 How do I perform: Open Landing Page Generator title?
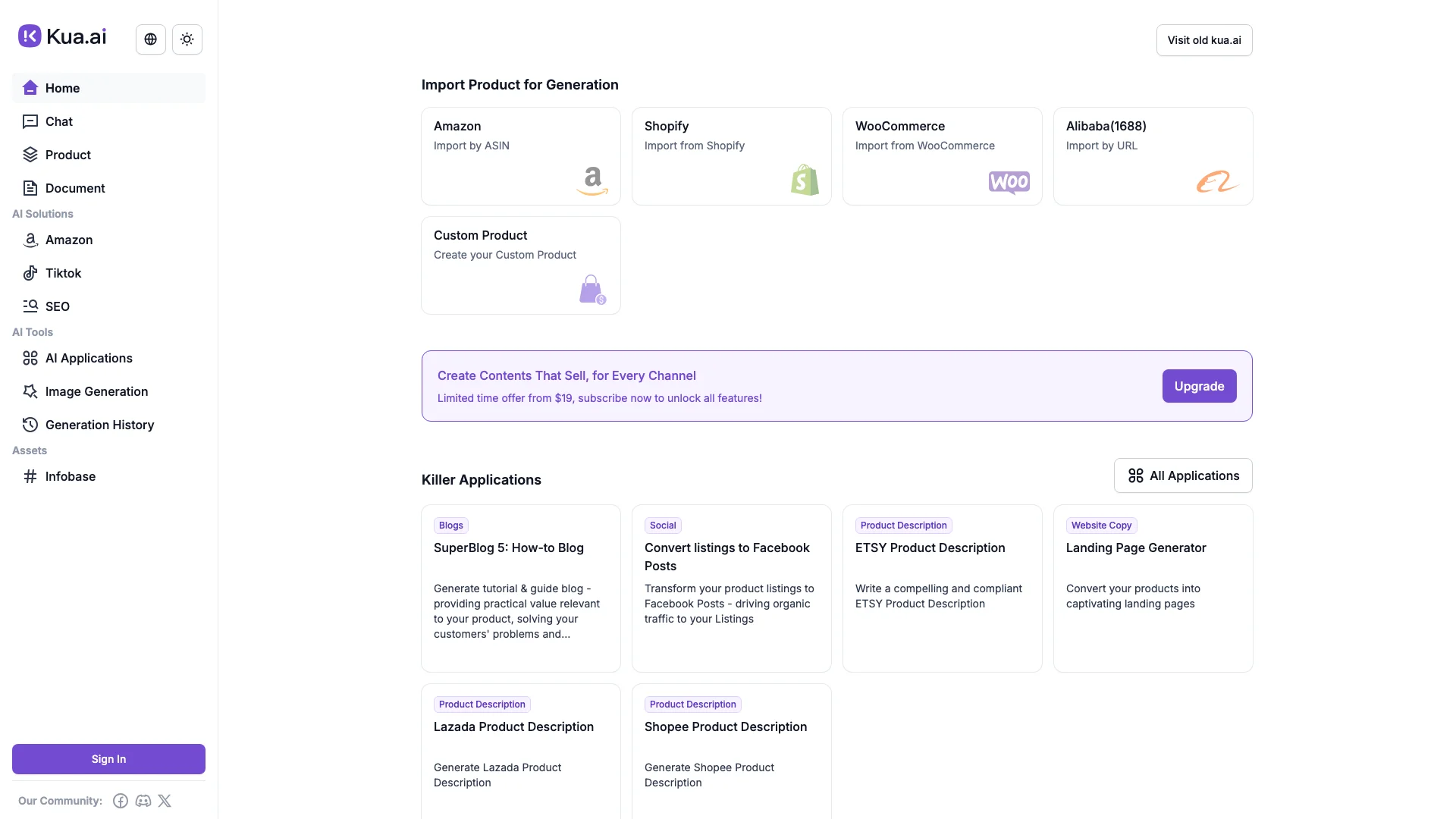tap(1136, 548)
